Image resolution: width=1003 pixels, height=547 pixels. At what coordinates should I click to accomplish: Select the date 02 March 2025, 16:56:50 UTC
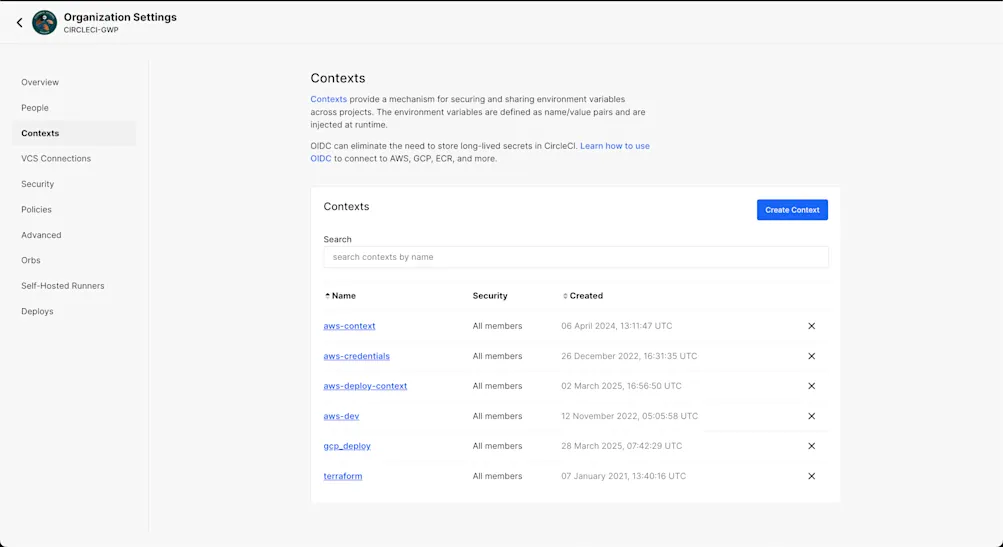621,386
